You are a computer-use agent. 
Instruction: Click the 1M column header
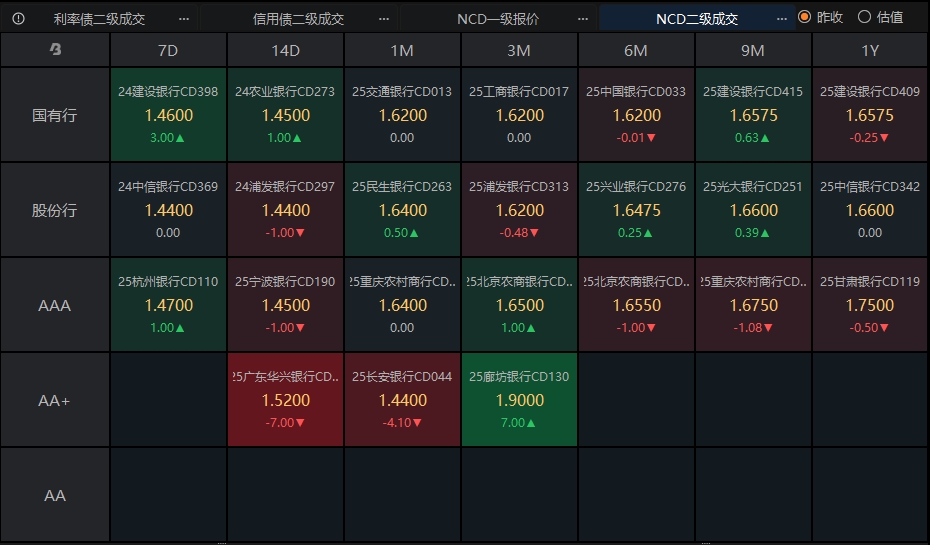point(402,50)
